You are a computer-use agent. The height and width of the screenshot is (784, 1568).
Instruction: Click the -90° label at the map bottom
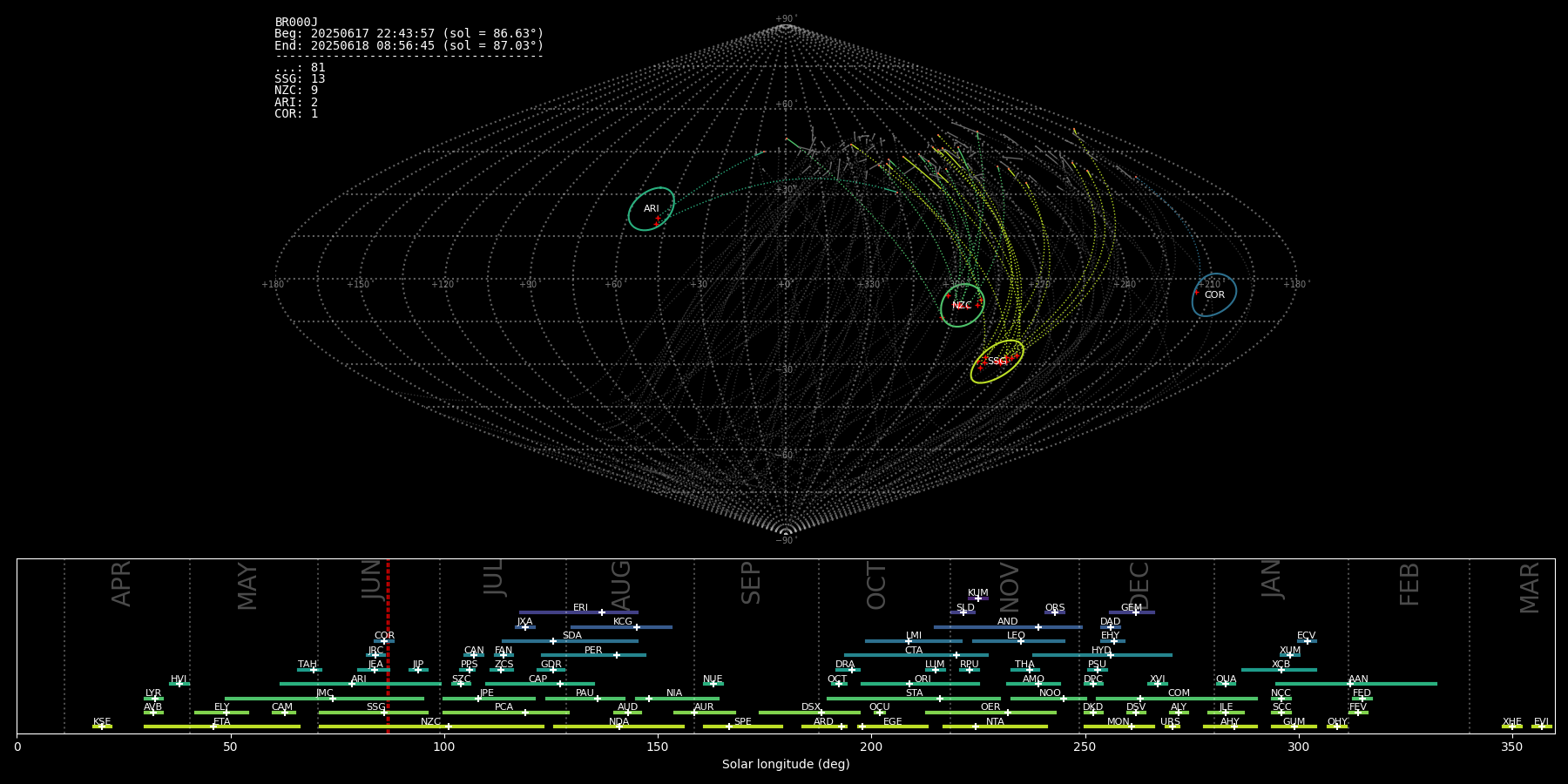pos(786,540)
